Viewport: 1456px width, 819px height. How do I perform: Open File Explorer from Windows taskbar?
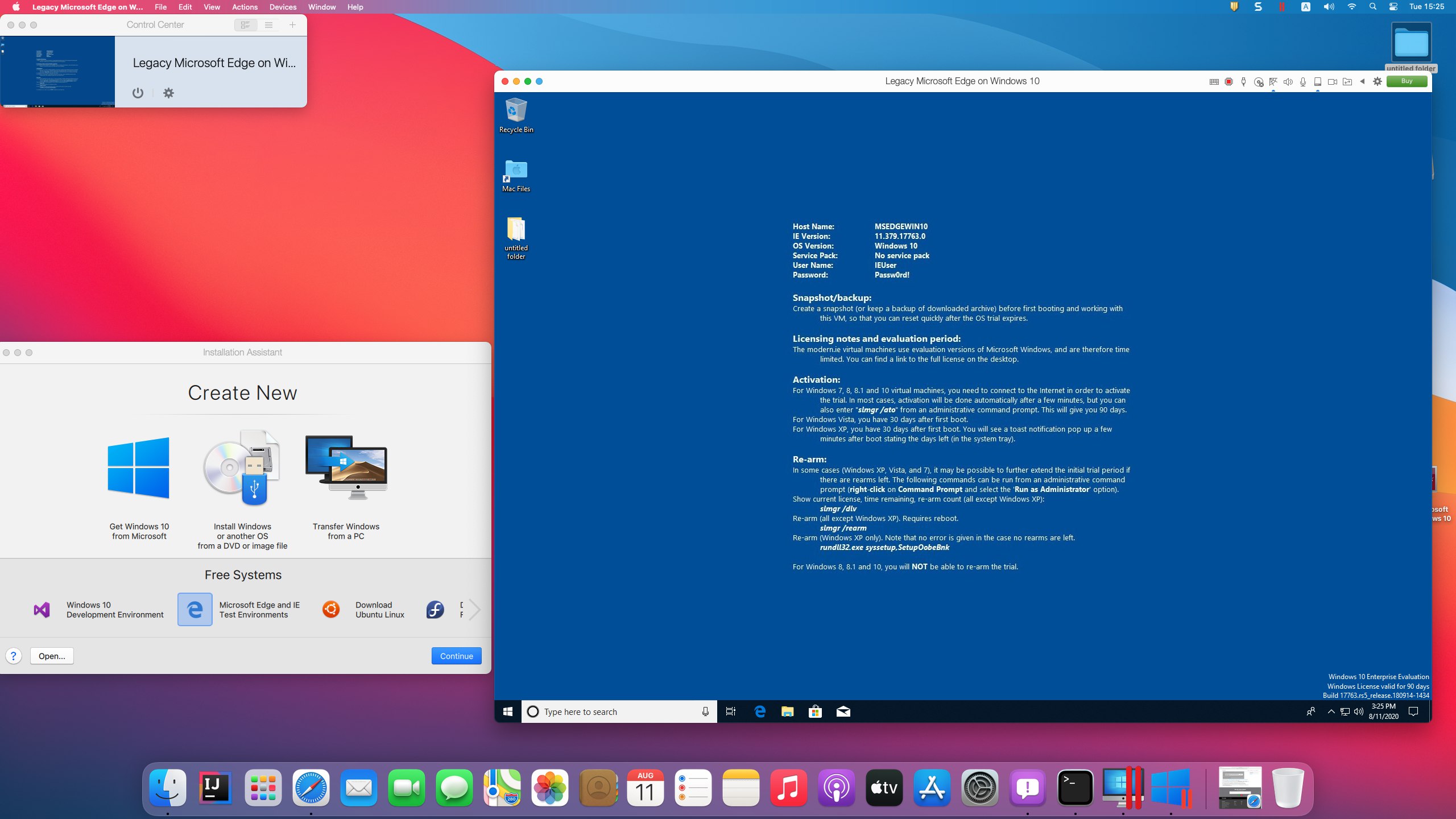point(787,712)
